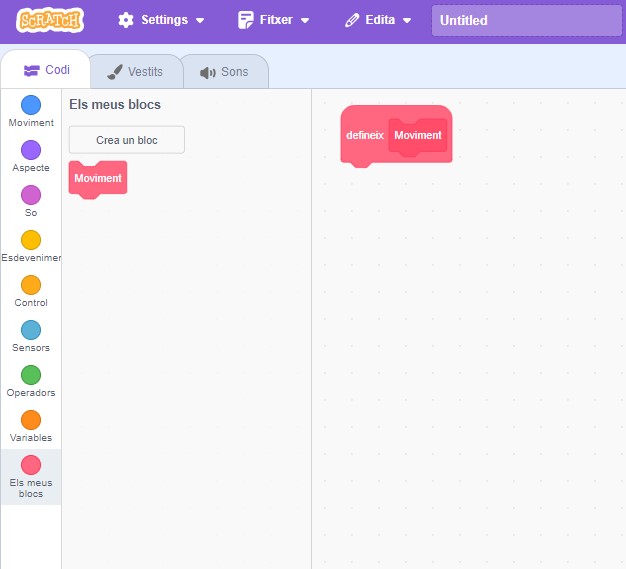Switch to the Vestits tab
Viewport: 626px width, 569px height.
tap(135, 72)
